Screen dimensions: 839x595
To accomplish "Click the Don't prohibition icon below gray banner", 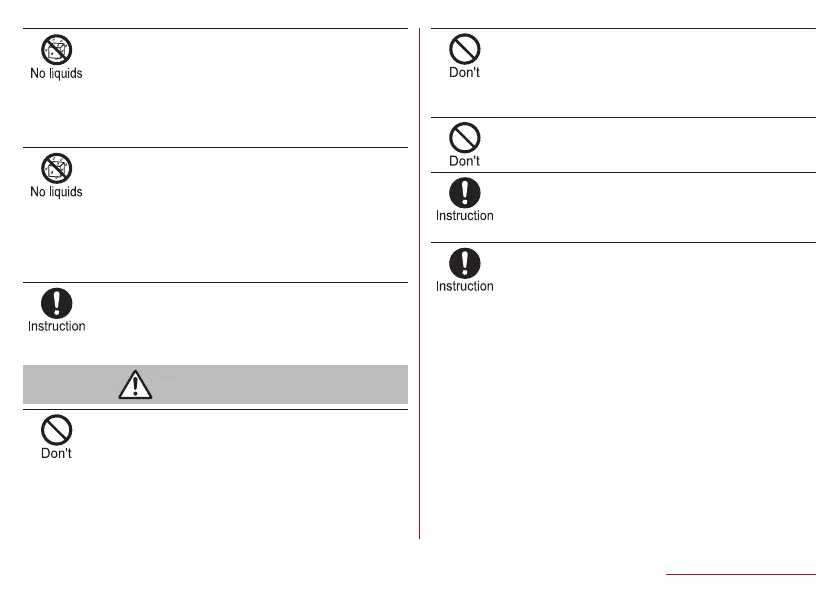I will [56, 429].
